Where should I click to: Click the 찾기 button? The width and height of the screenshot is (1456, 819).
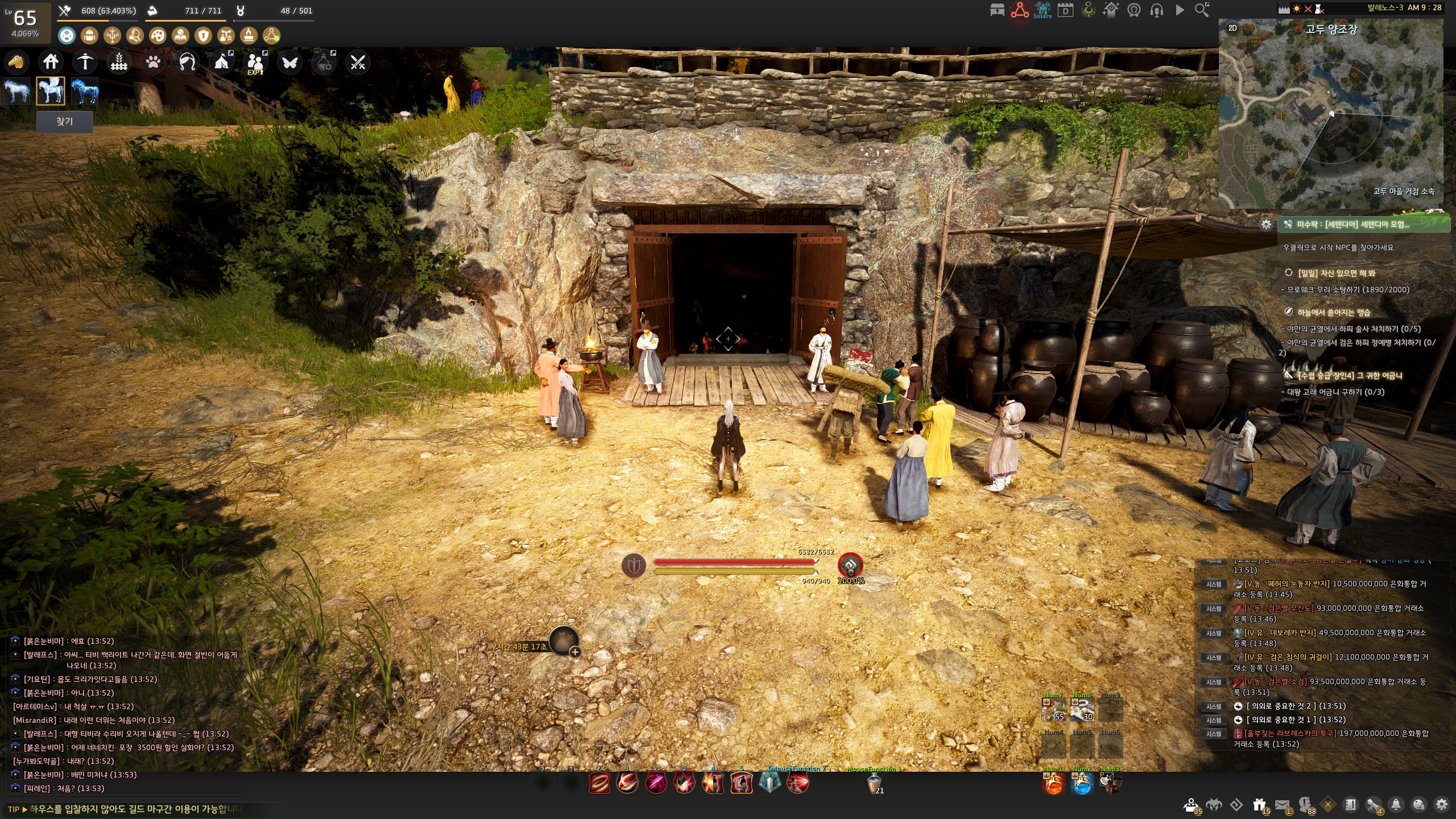tap(64, 122)
